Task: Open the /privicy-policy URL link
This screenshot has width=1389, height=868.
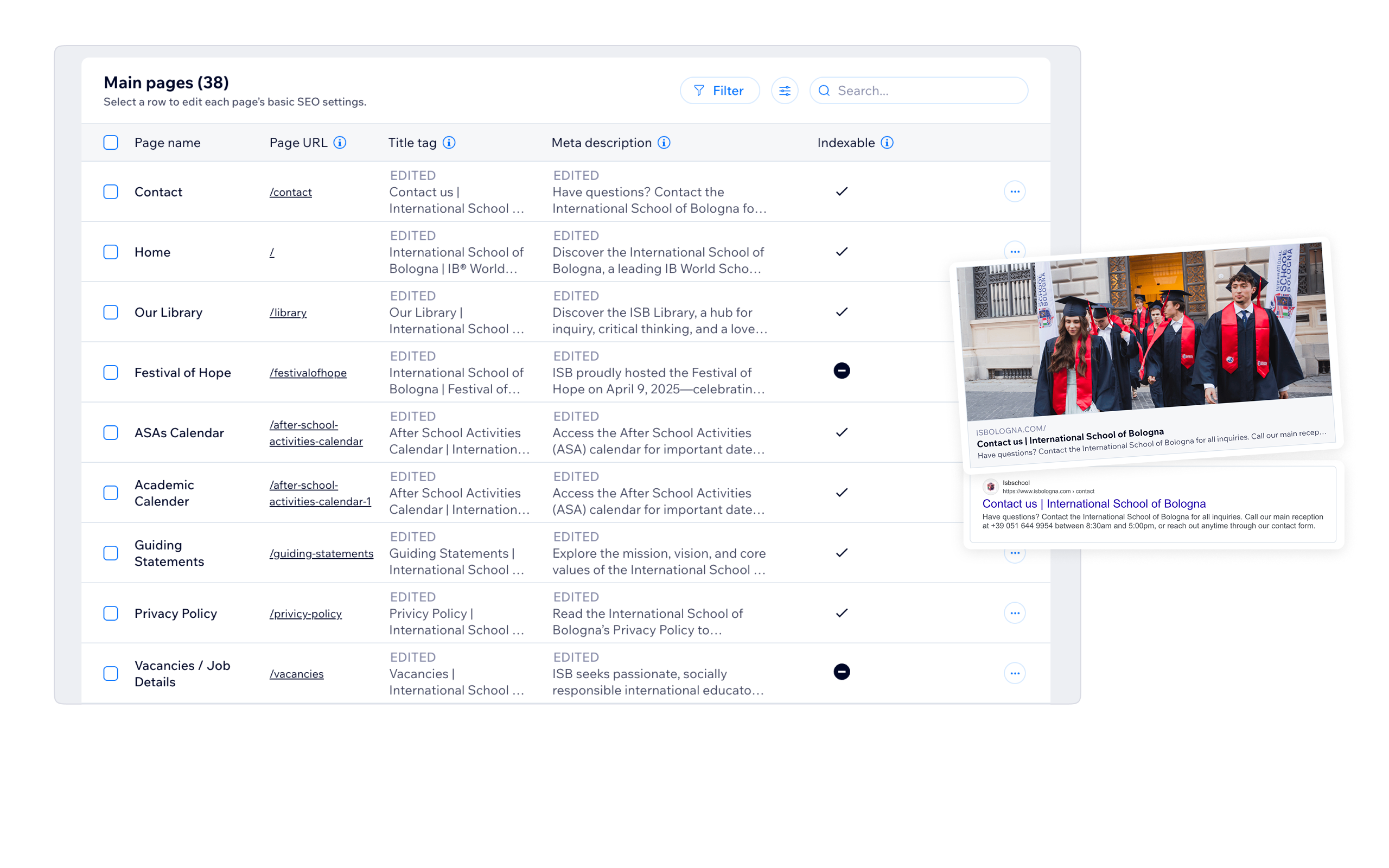Action: point(306,614)
